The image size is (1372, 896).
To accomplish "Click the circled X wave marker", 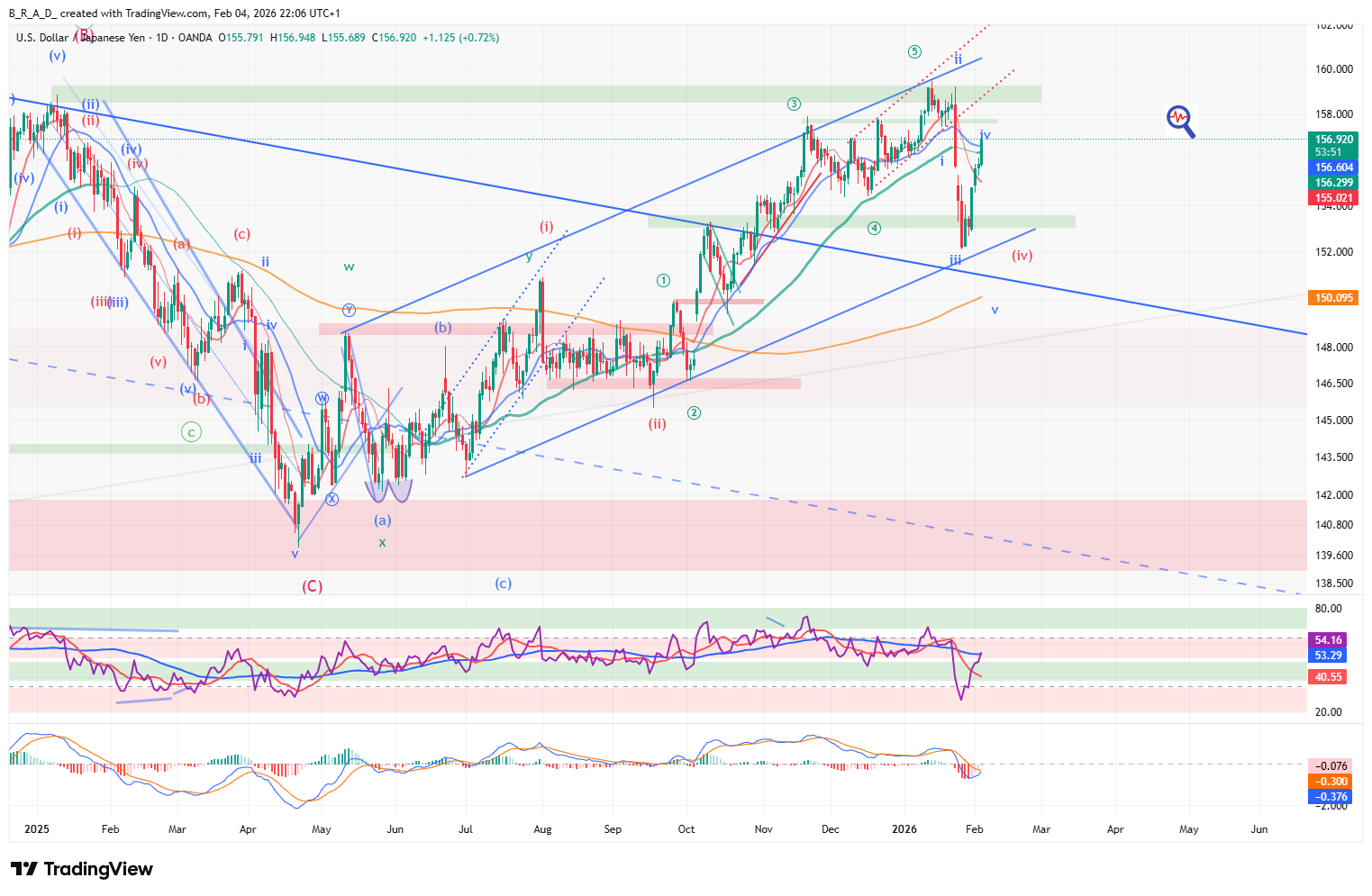I will 332,499.
